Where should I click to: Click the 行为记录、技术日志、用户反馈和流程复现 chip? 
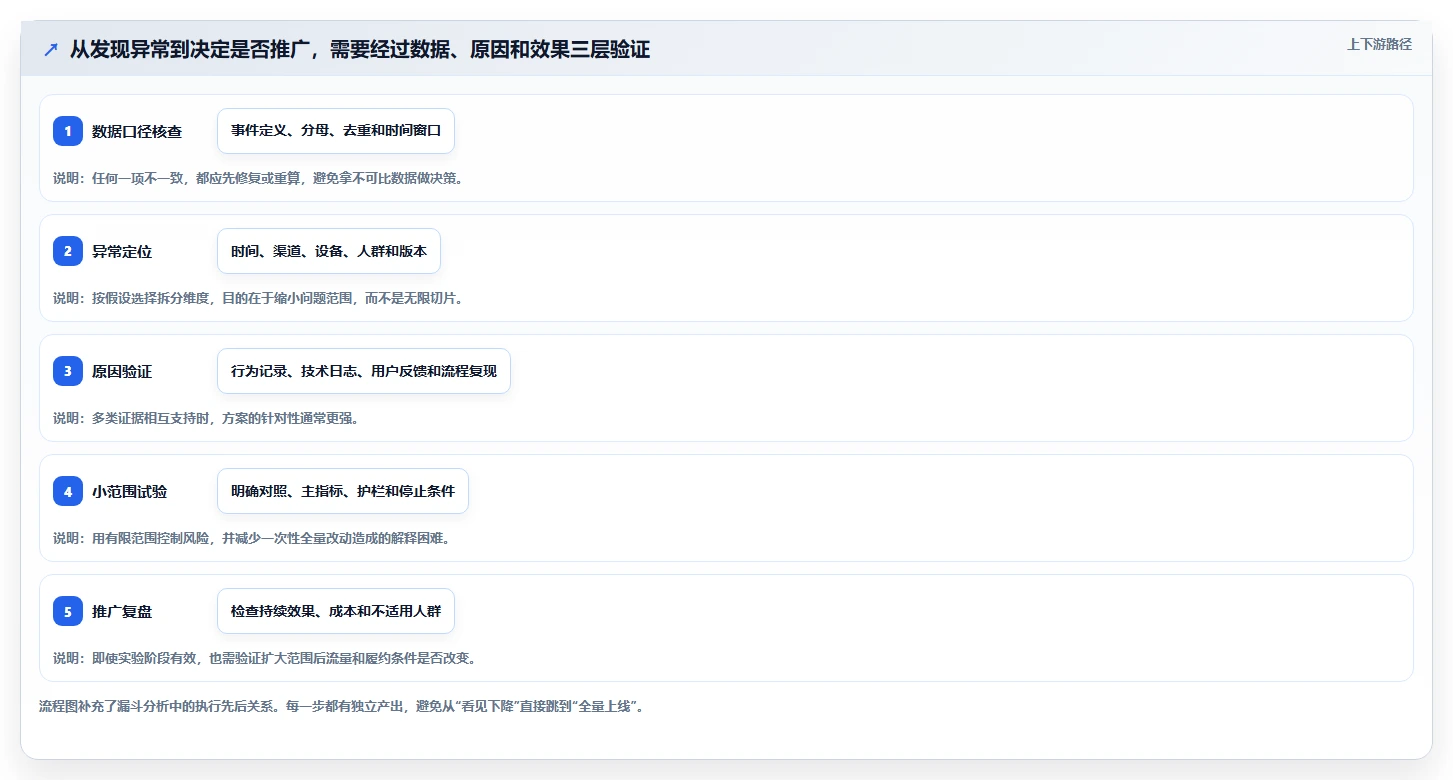tap(364, 371)
